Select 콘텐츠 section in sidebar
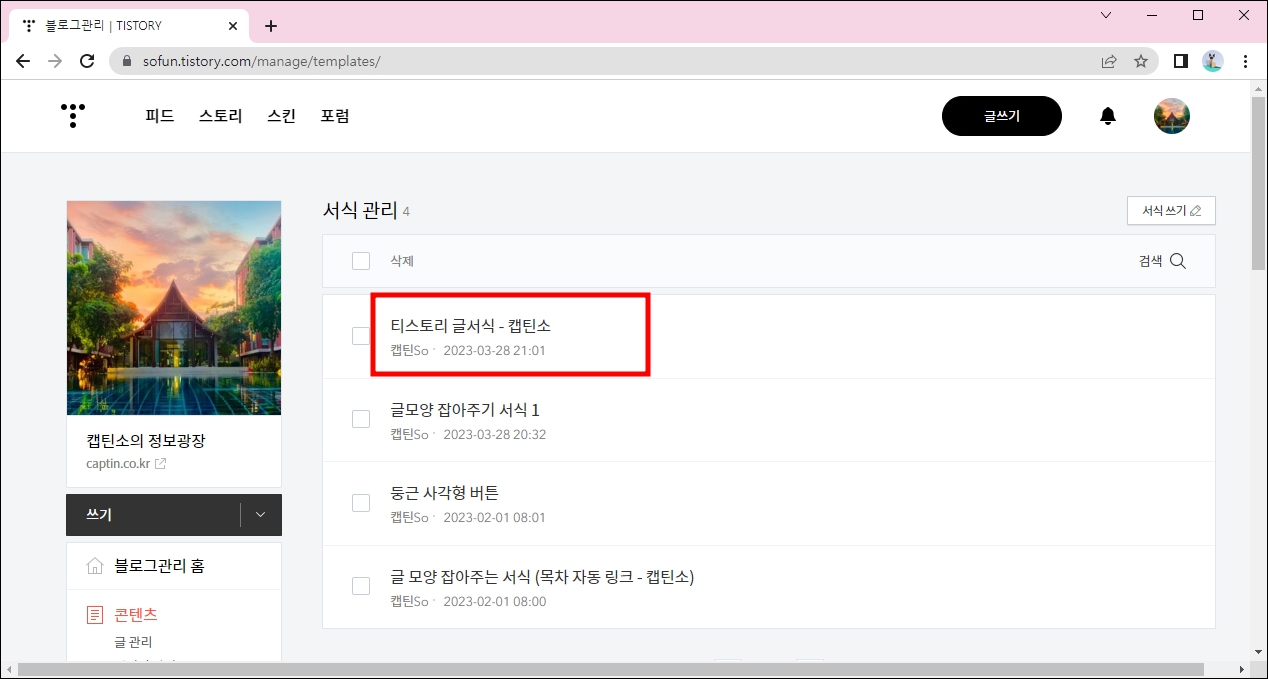This screenshot has height=679, width=1268. click(136, 615)
